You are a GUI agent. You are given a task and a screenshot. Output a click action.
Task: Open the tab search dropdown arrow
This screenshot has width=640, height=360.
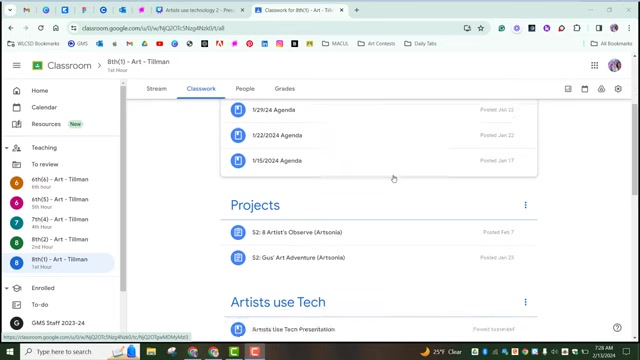(10, 10)
